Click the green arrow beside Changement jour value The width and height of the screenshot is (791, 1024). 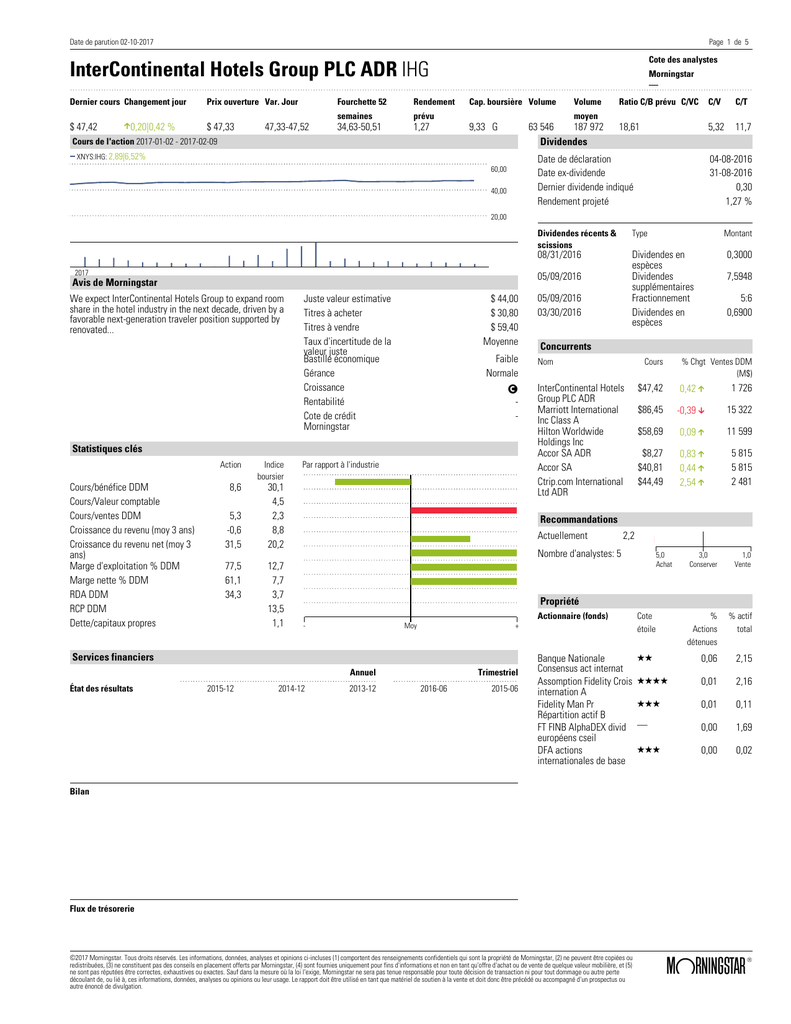click(127, 127)
